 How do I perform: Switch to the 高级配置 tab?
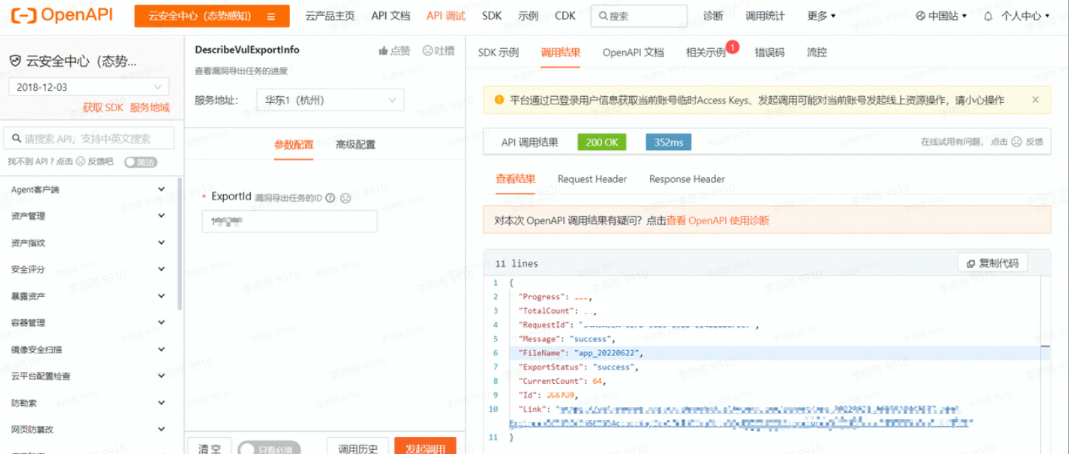coord(355,145)
